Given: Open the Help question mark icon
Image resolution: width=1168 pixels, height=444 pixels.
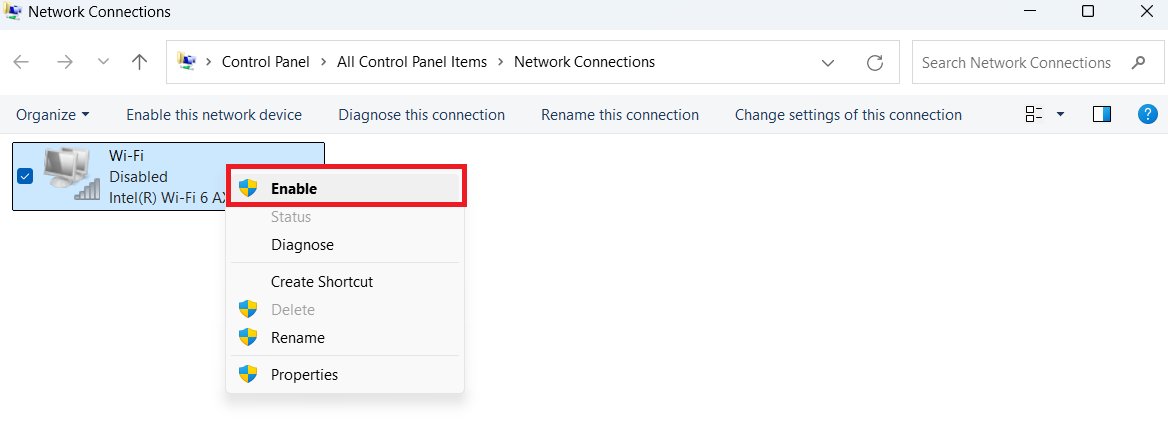Looking at the screenshot, I should (x=1147, y=114).
